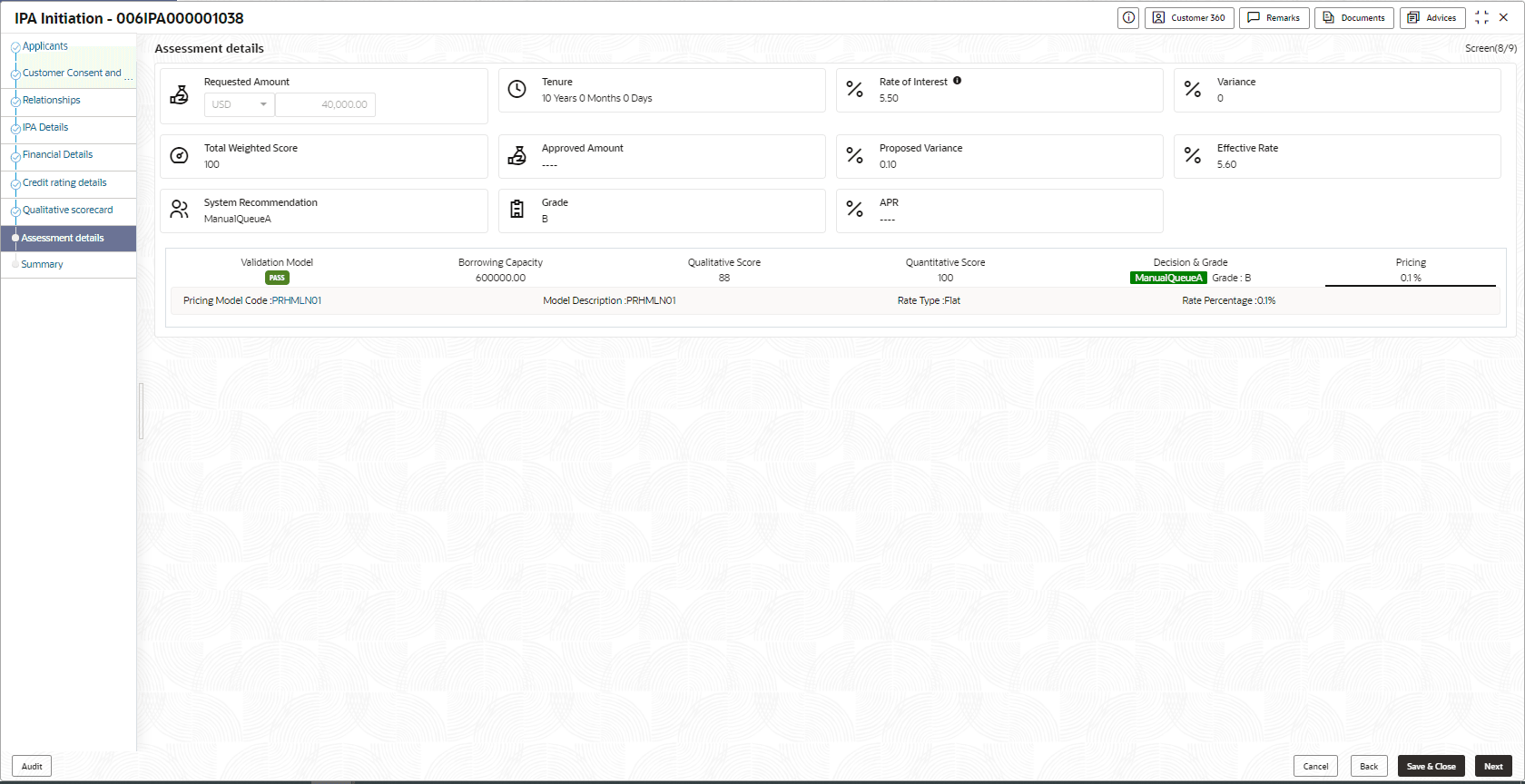Click the Approved Amount money icon
1525x784 pixels.
517,155
